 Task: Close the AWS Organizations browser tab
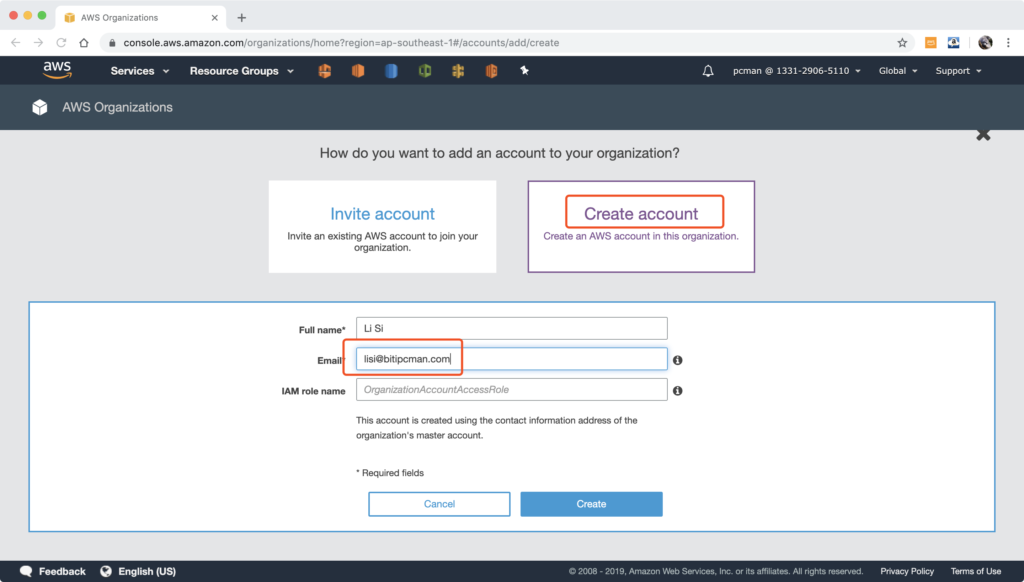tap(214, 18)
